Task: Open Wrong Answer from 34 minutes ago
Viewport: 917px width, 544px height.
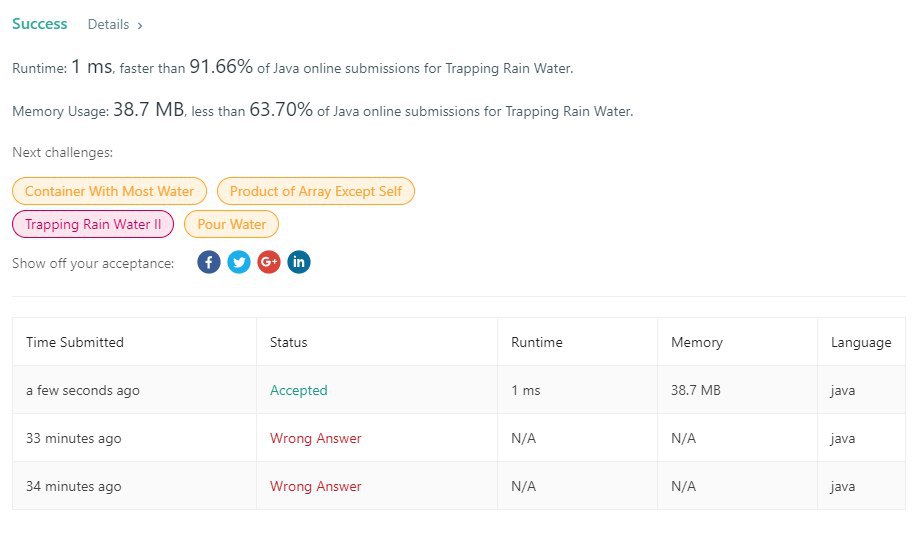Action: [x=315, y=486]
